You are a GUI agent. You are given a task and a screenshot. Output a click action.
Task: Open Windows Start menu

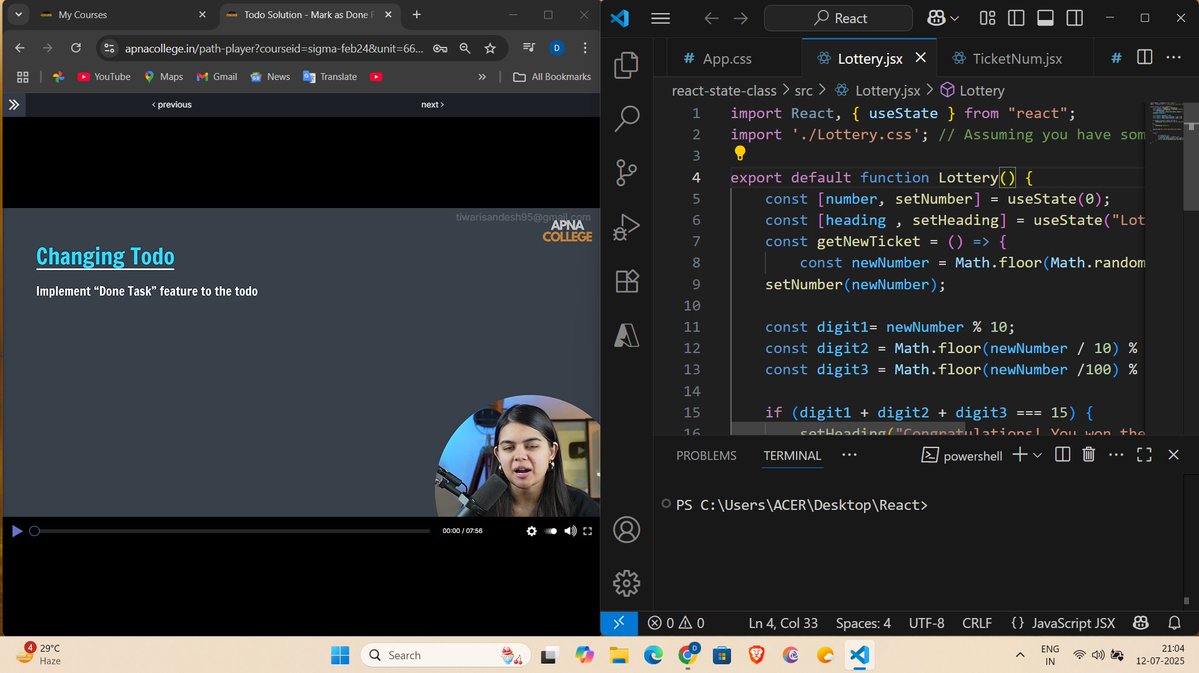(340, 655)
